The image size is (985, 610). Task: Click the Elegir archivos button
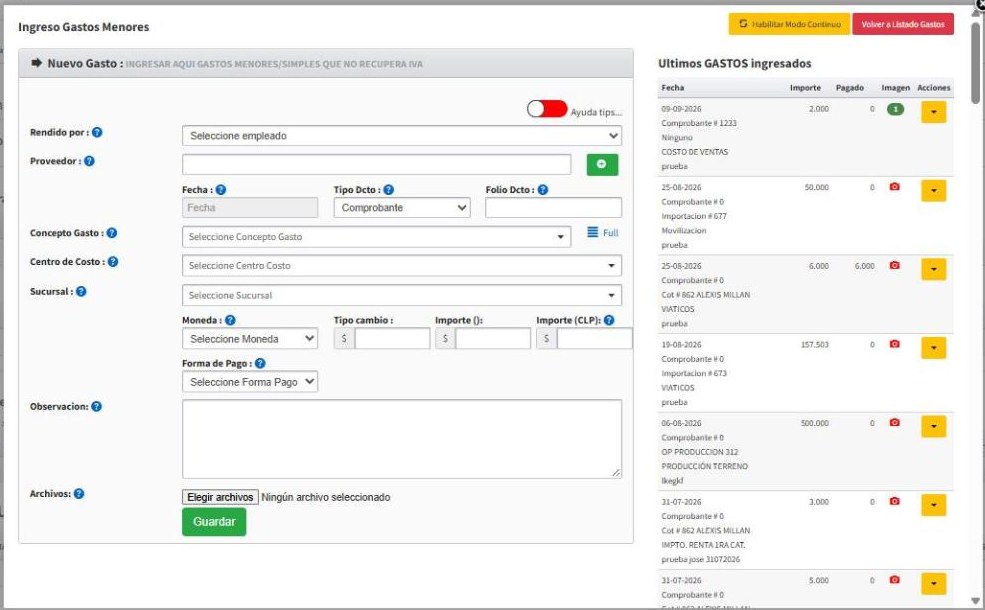click(220, 497)
